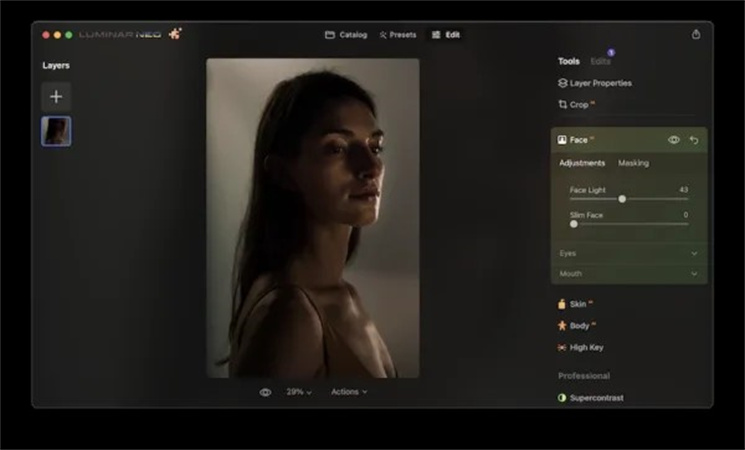Open Layer Properties tool
Screen dimensions: 745x450
(x=595, y=83)
